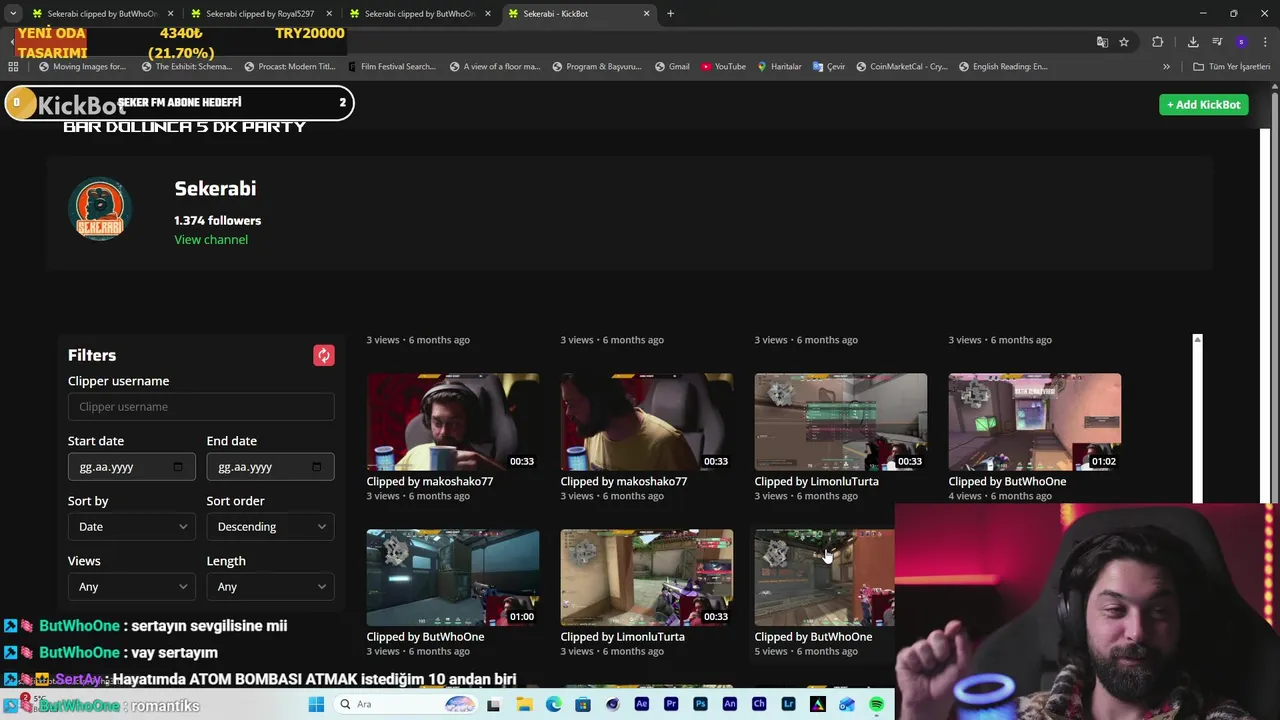Open the Çevir bookmark
The height and width of the screenshot is (720, 1280).
coord(829,67)
